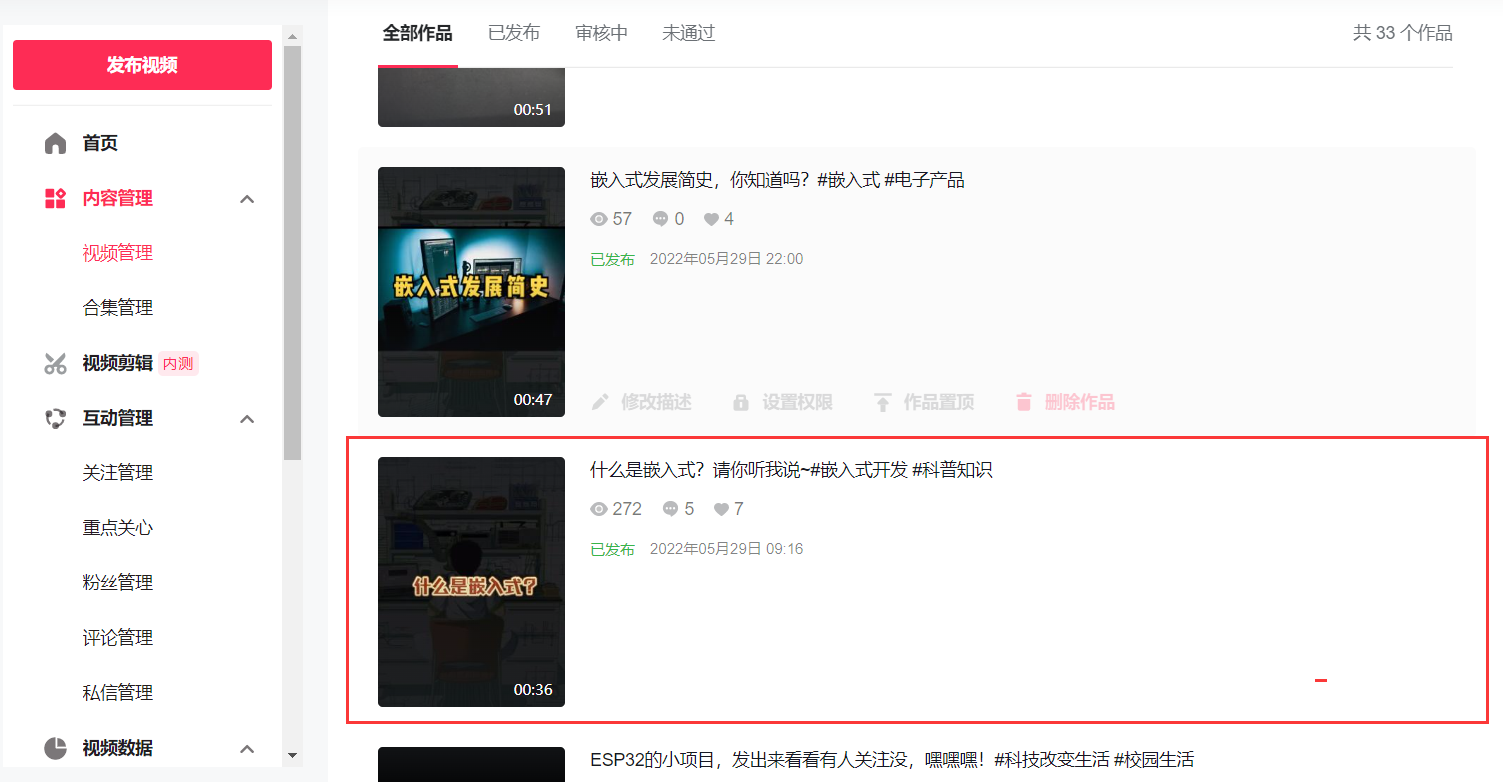
Task: Click the home icon beside 首页
Action: (55, 143)
